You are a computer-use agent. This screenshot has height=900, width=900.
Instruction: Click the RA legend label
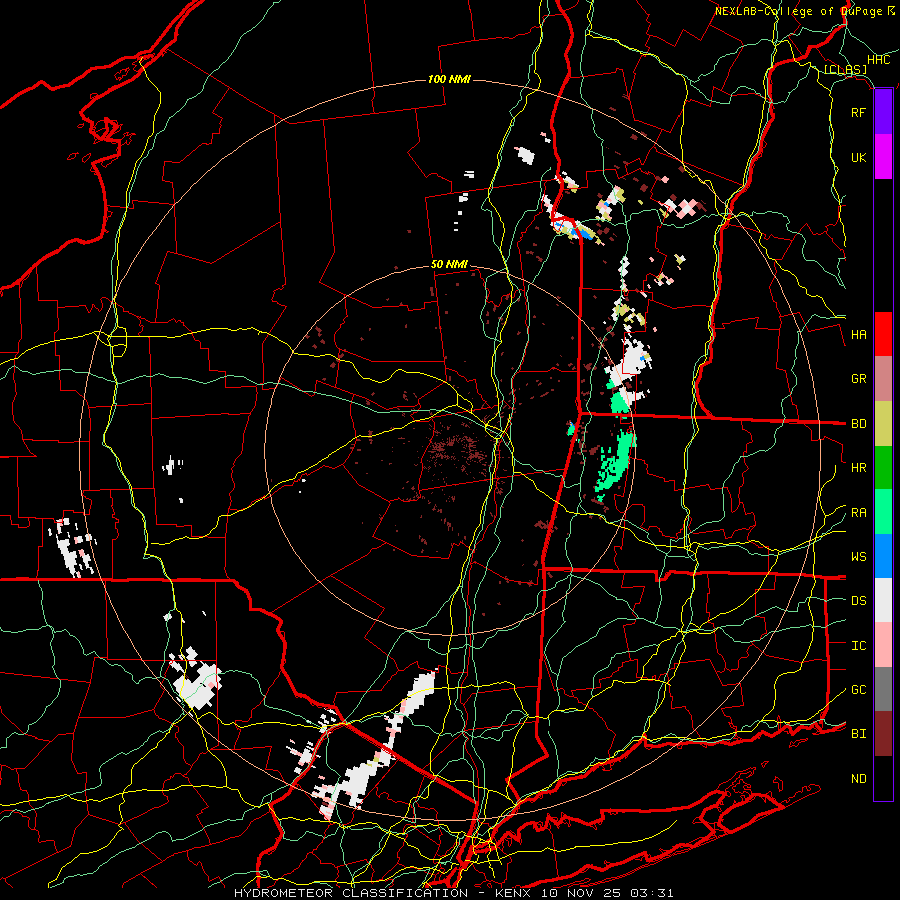point(858,513)
